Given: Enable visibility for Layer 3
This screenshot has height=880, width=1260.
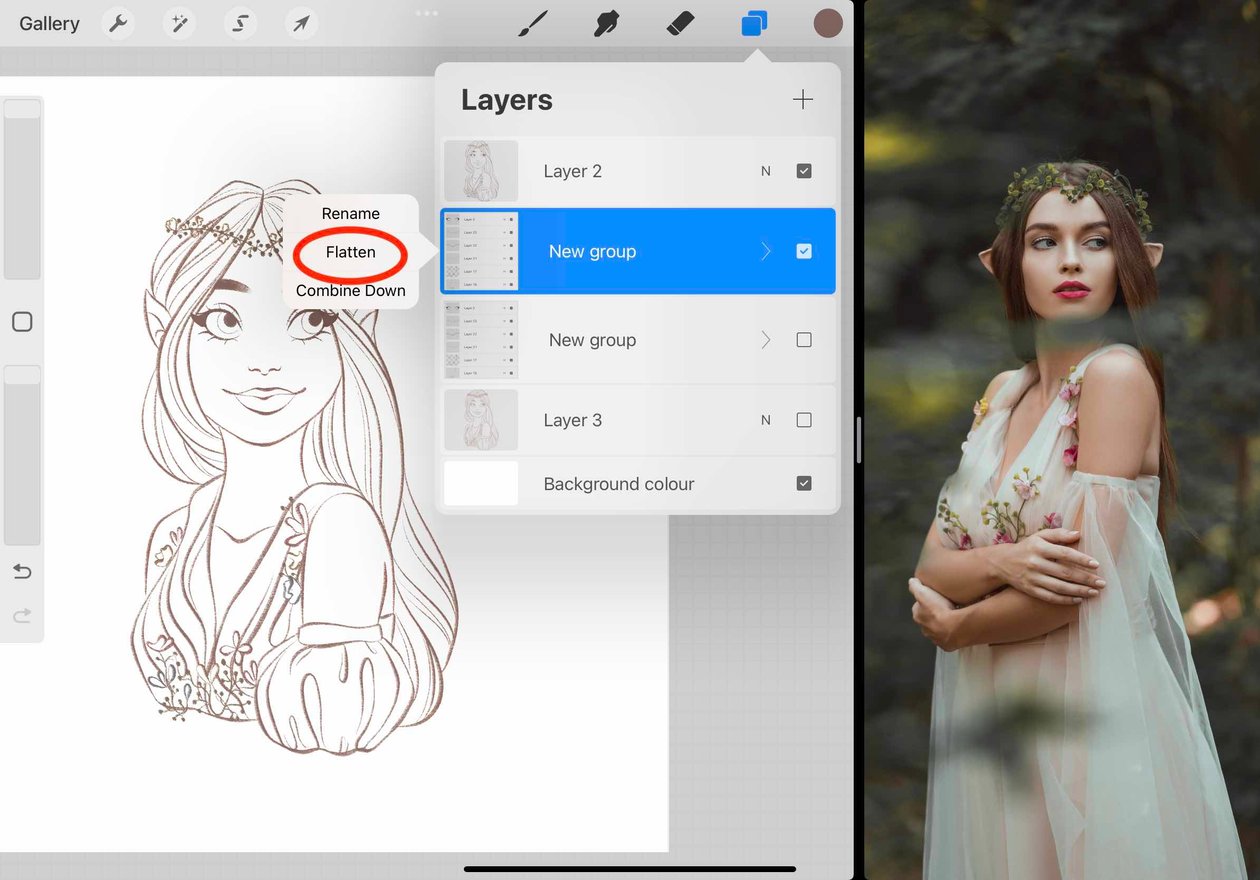Looking at the screenshot, I should tap(804, 420).
